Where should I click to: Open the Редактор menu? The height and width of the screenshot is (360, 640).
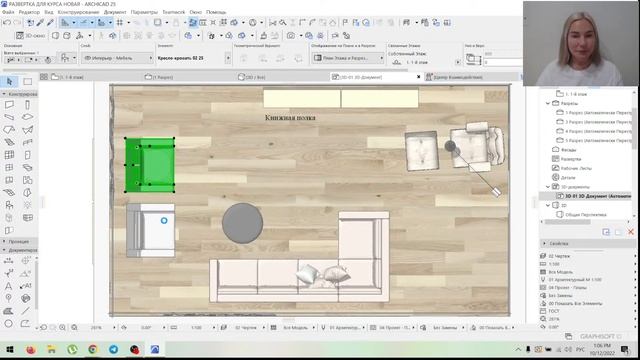click(x=29, y=12)
